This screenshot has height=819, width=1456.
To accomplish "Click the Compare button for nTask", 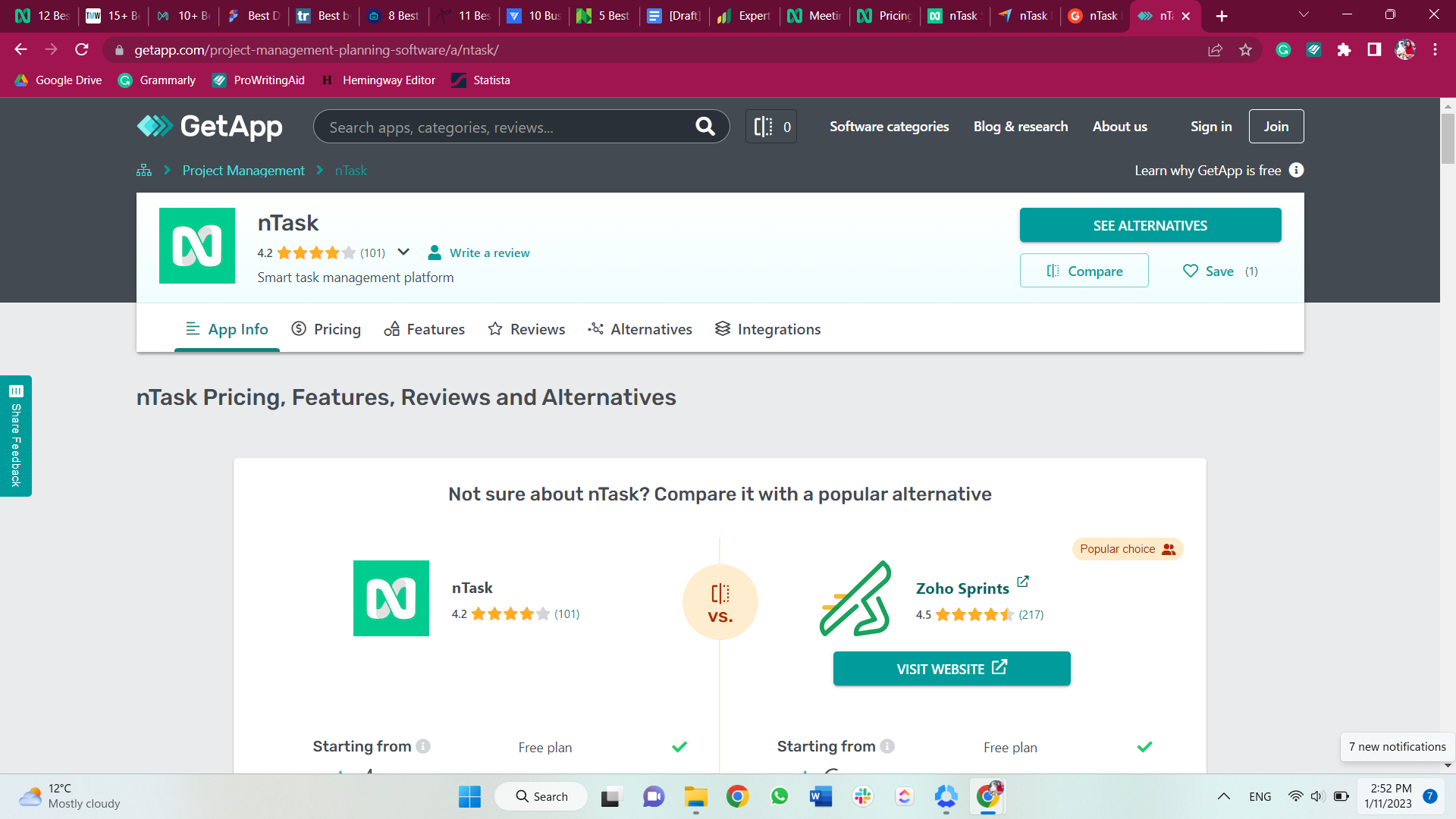I will 1084,271.
